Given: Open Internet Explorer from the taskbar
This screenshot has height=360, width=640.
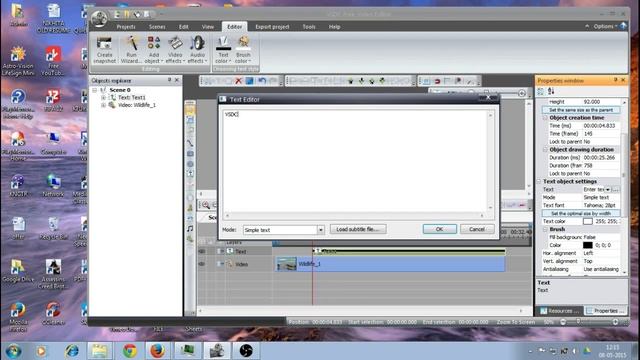Looking at the screenshot, I should [72, 351].
